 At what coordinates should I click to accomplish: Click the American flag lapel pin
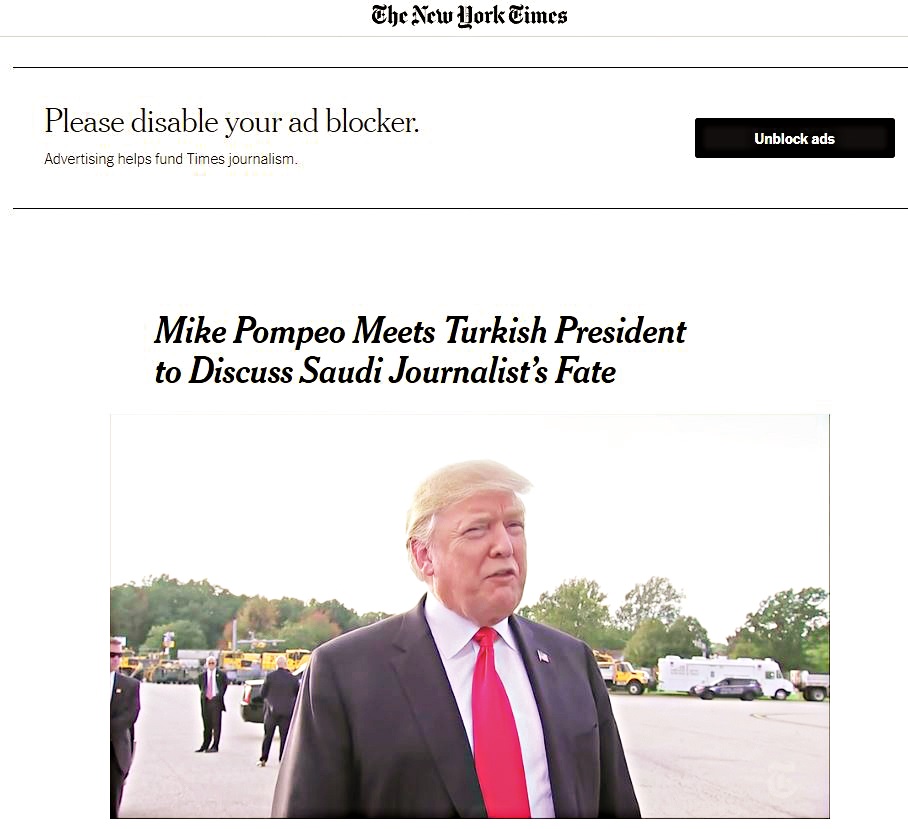click(x=543, y=656)
